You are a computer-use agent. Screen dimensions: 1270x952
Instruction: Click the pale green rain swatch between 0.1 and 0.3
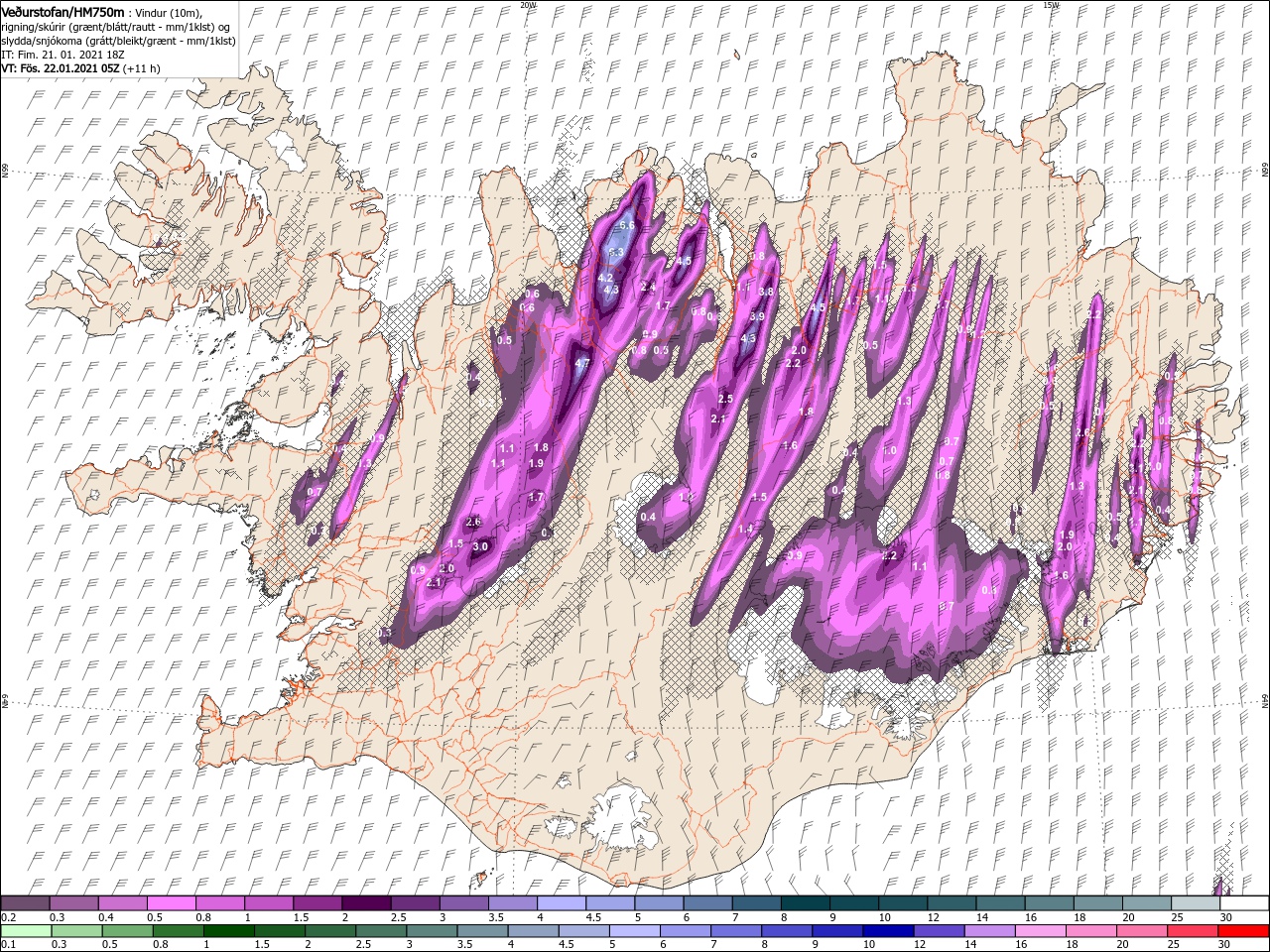point(28,931)
